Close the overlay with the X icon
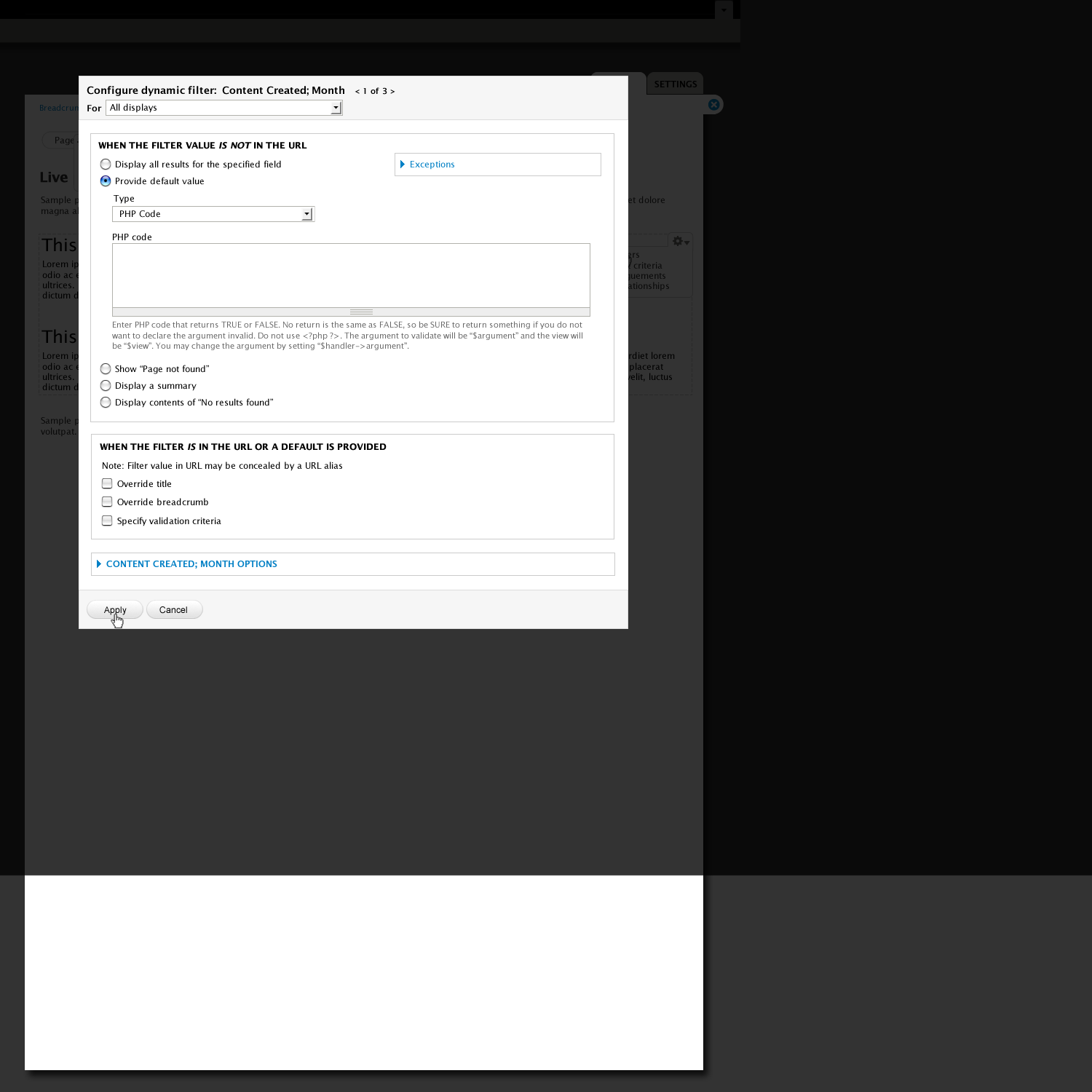Viewport: 1092px width, 1092px height. pos(714,105)
